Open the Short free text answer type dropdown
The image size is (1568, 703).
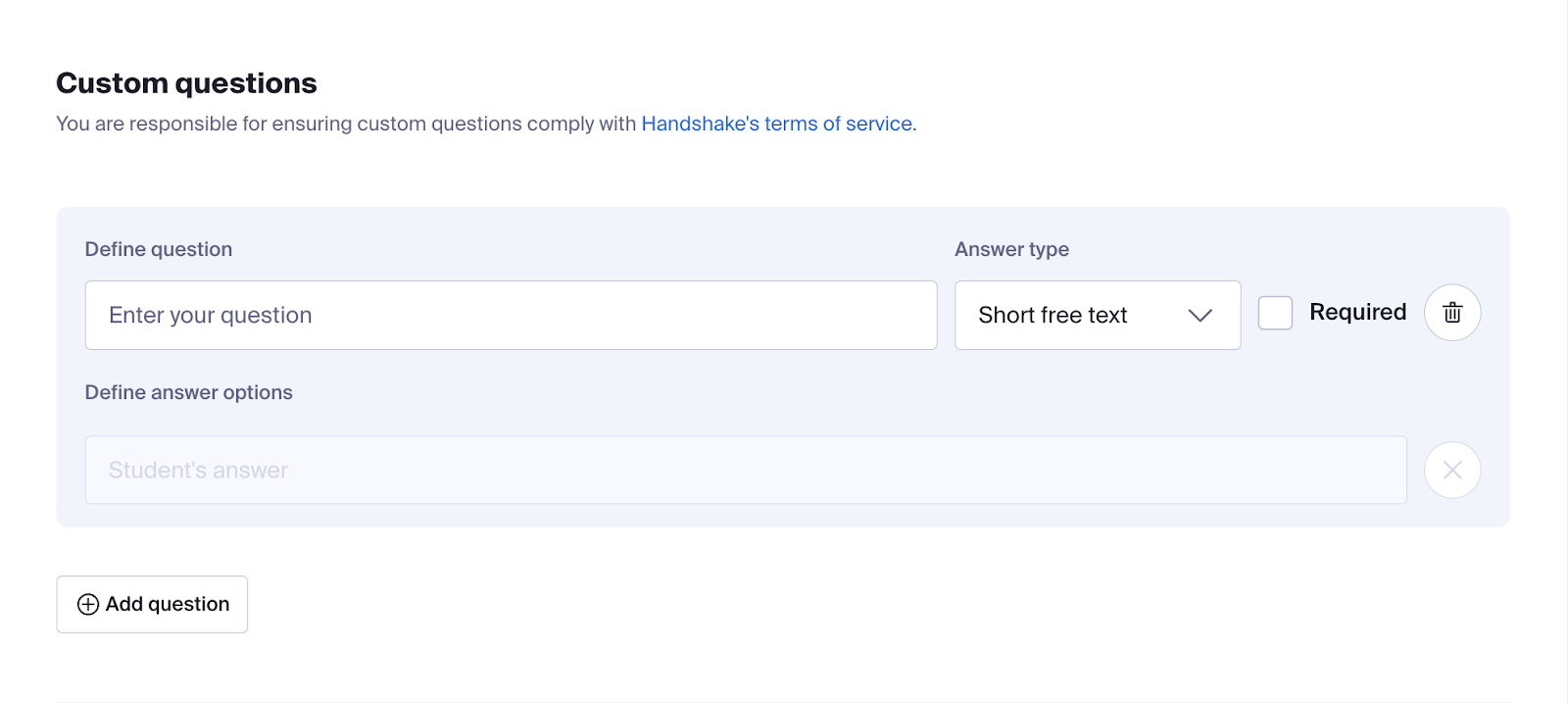(1098, 315)
